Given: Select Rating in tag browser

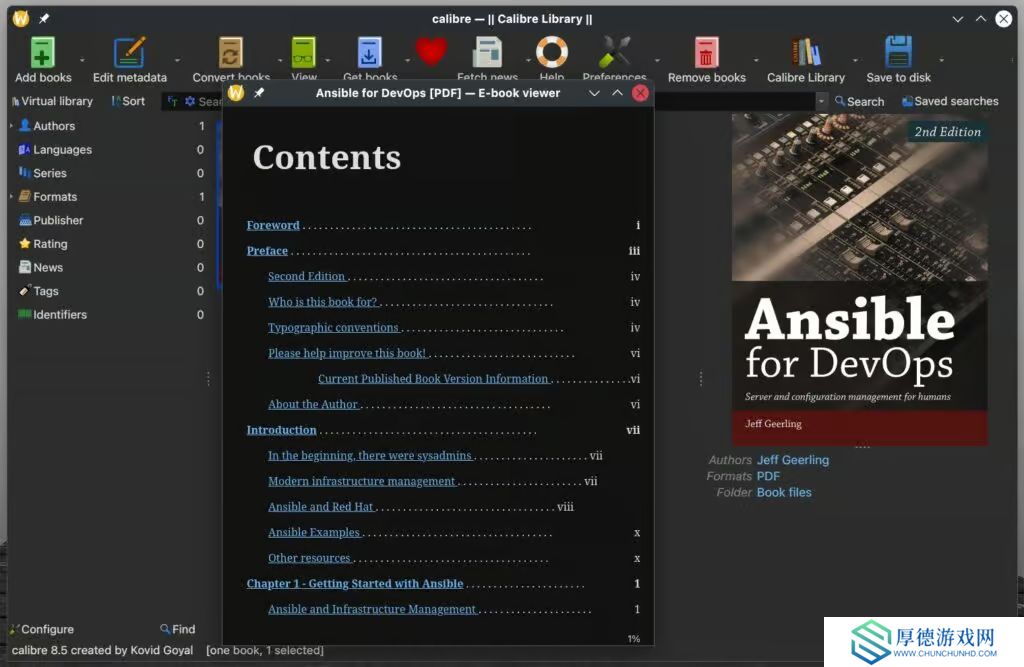Looking at the screenshot, I should [50, 244].
